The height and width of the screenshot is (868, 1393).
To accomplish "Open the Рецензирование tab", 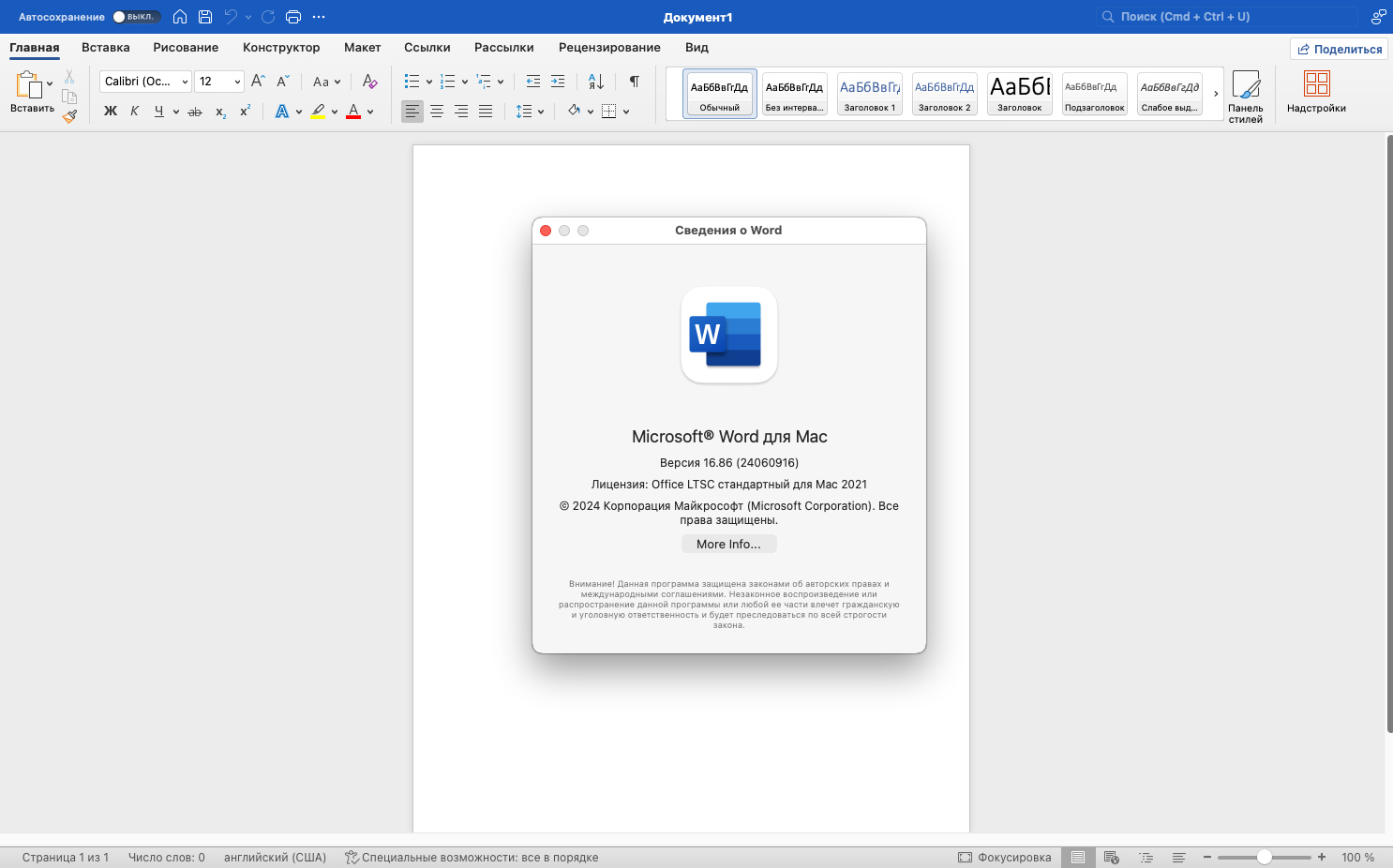I will click(x=609, y=48).
